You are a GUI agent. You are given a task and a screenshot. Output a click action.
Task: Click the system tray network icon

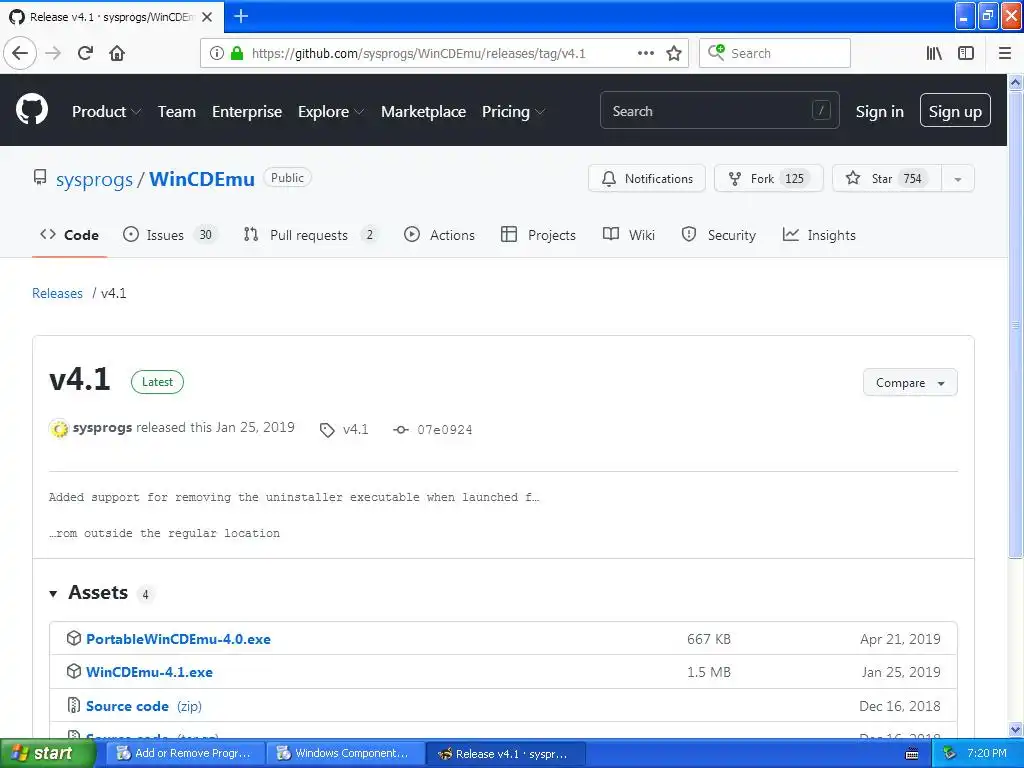[949, 753]
